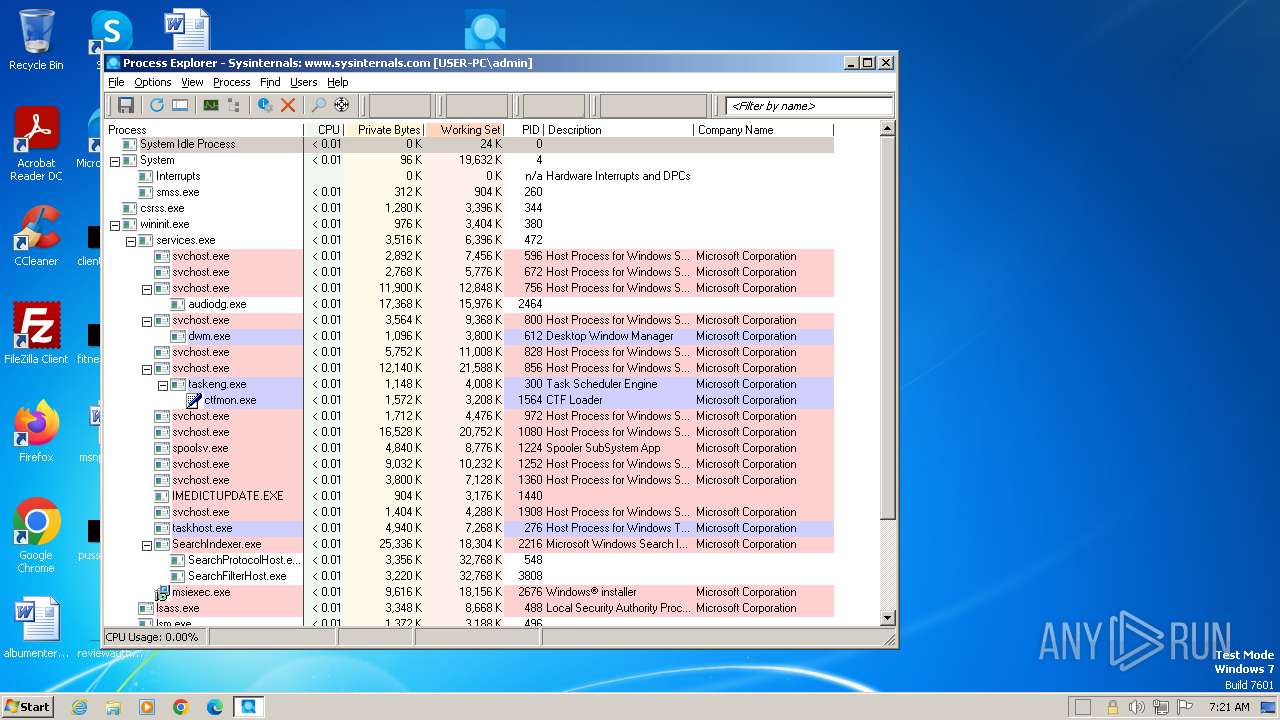Viewport: 1280px width, 720px height.
Task: Click the vertical scrollbar up arrow
Action: (887, 129)
